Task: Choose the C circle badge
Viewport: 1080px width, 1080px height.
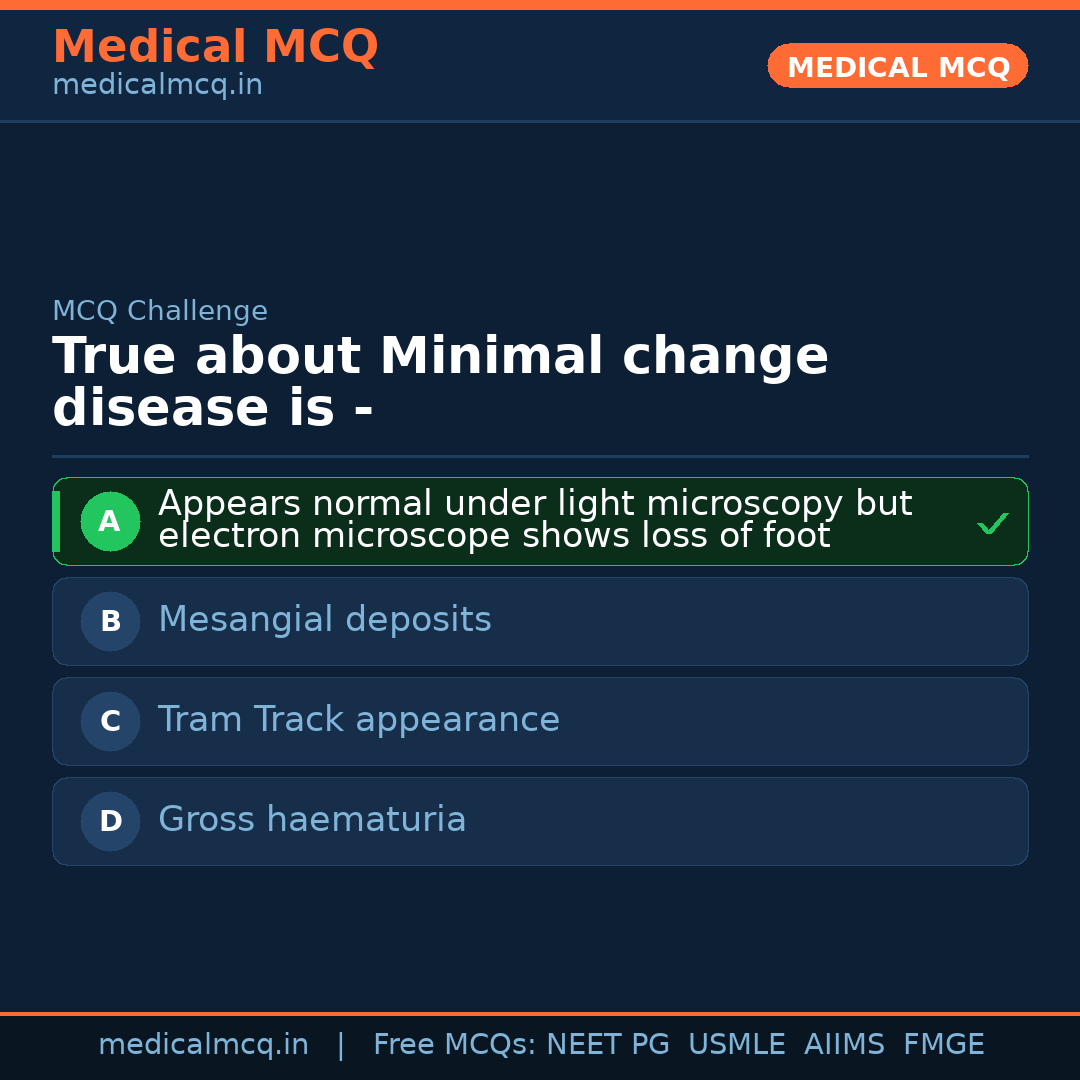Action: click(110, 721)
